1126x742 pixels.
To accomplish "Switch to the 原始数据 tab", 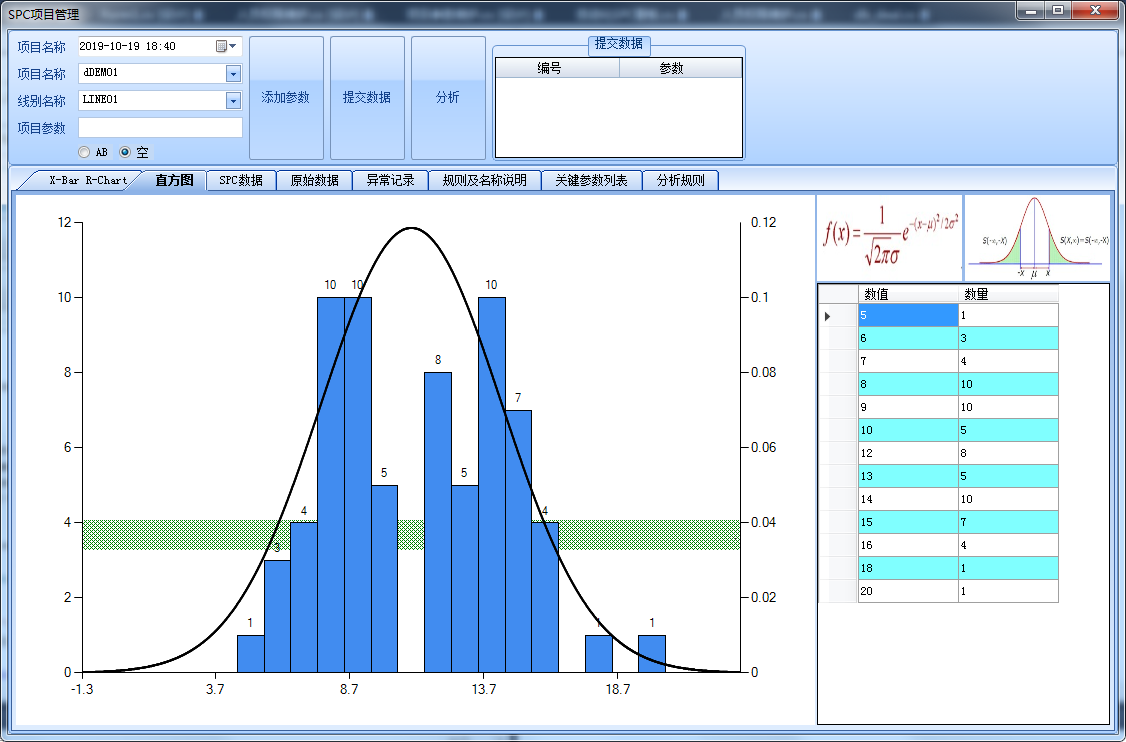I will tap(314, 181).
